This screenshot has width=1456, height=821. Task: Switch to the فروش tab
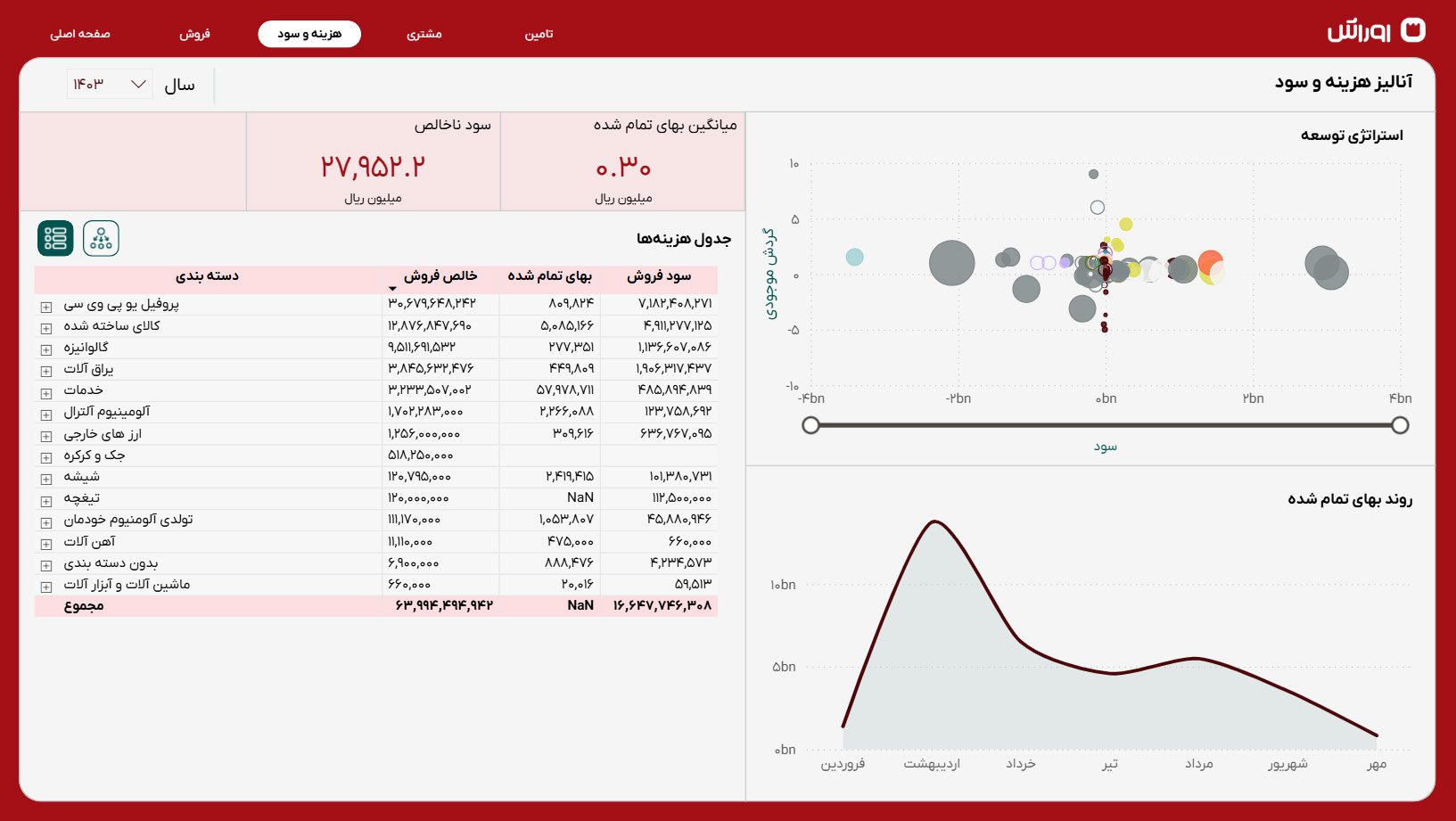194,34
